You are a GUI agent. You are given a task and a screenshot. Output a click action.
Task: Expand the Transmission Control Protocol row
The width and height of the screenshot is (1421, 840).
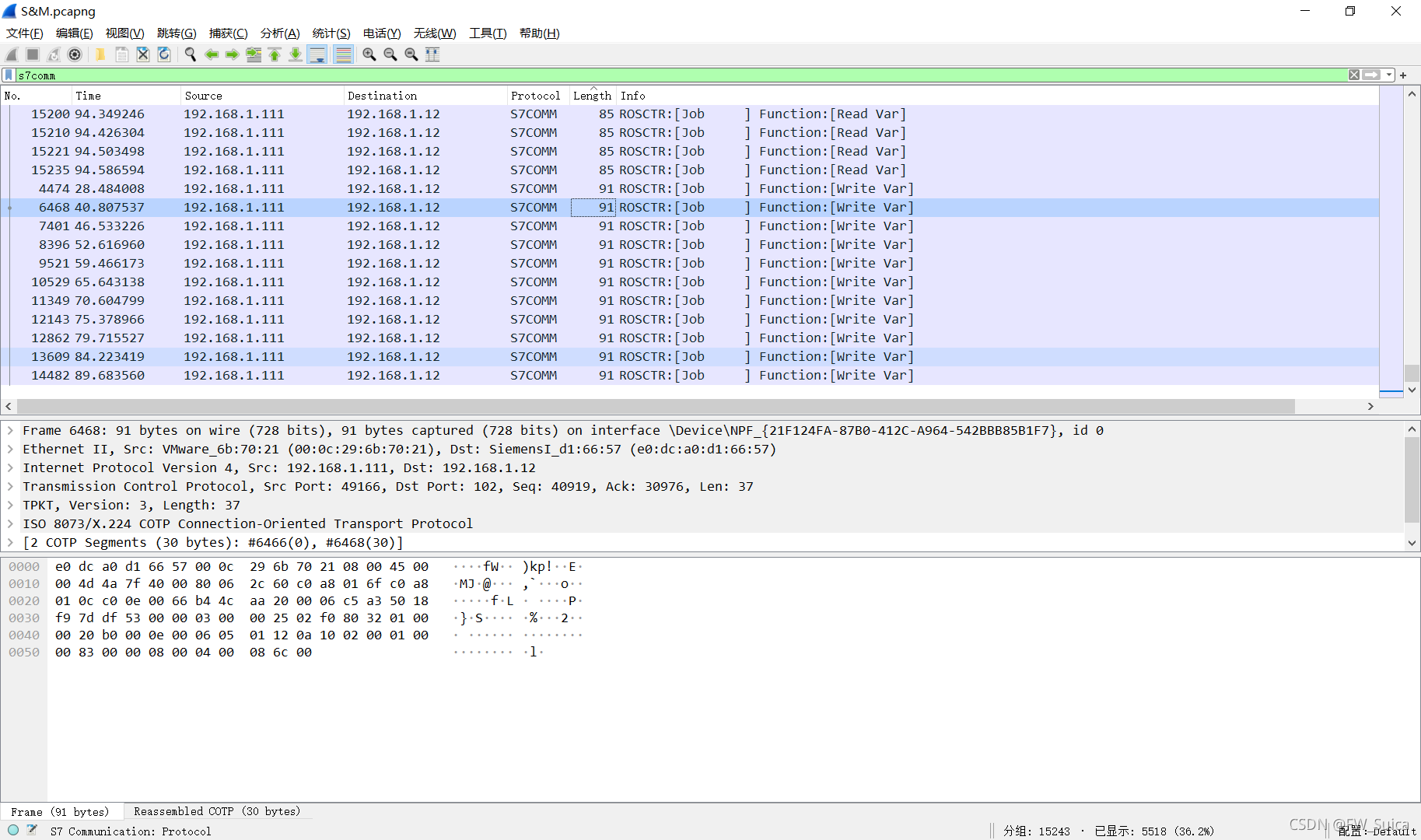tap(10, 486)
